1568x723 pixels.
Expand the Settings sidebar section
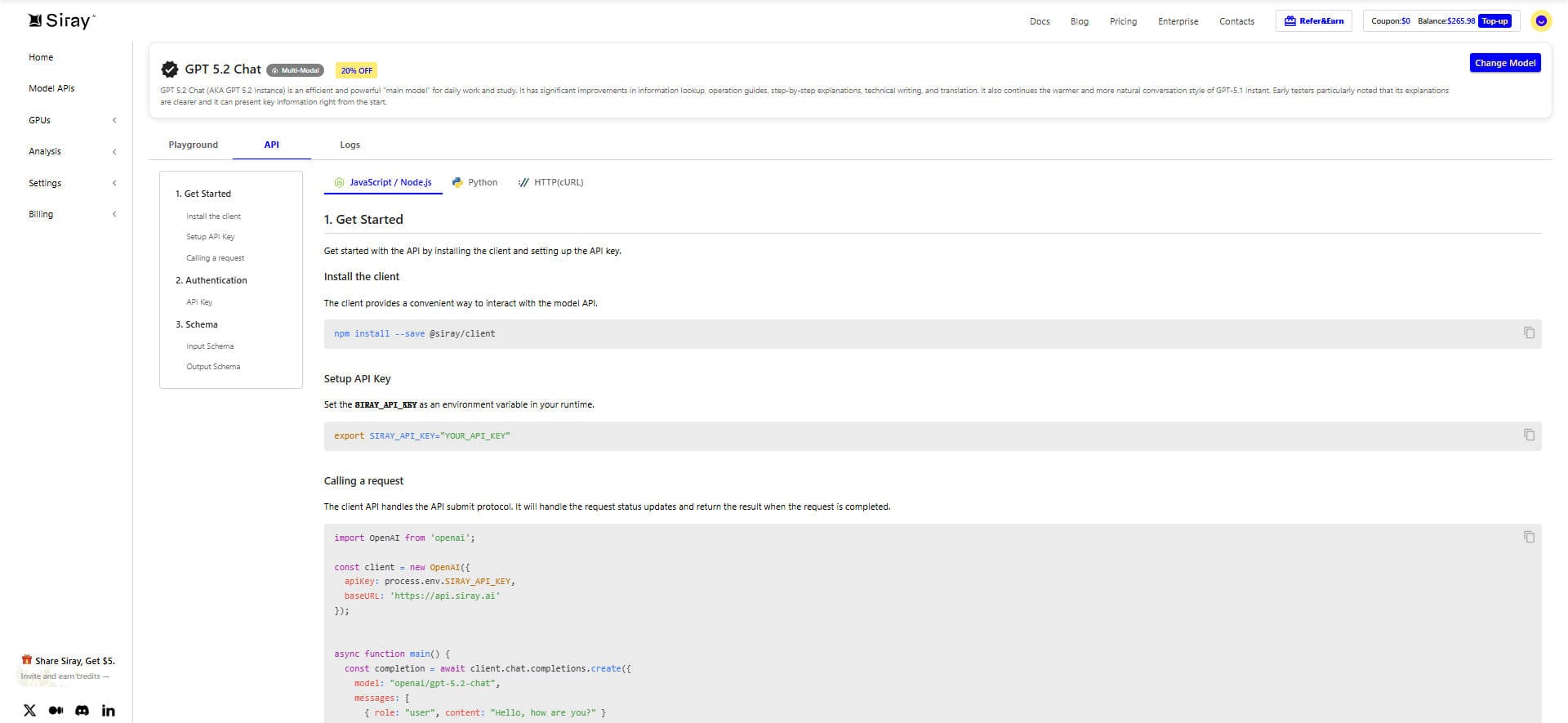72,183
